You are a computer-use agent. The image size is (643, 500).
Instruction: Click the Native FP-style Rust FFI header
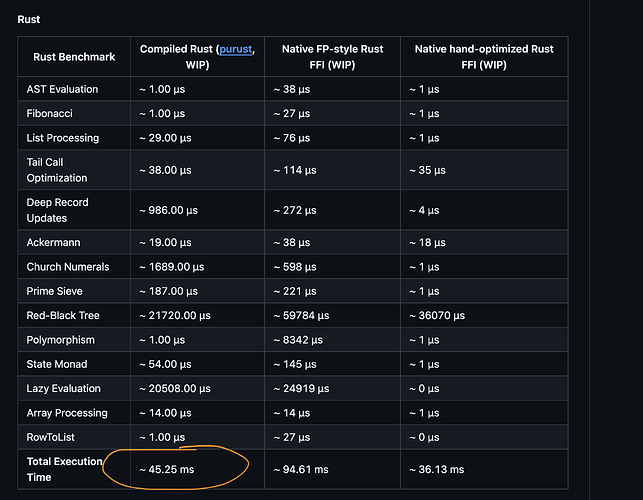(x=332, y=57)
